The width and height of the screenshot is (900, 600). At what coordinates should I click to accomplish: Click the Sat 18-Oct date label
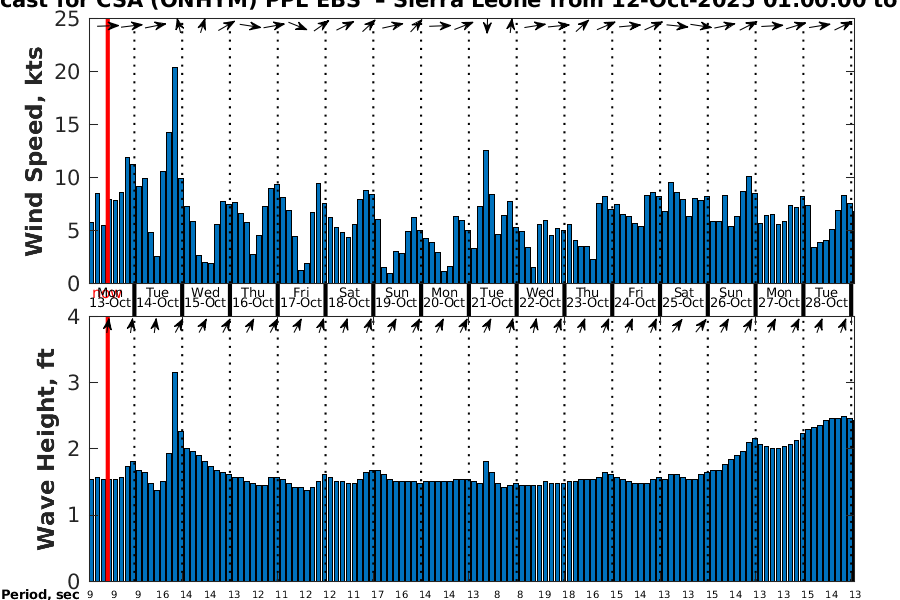[349, 297]
